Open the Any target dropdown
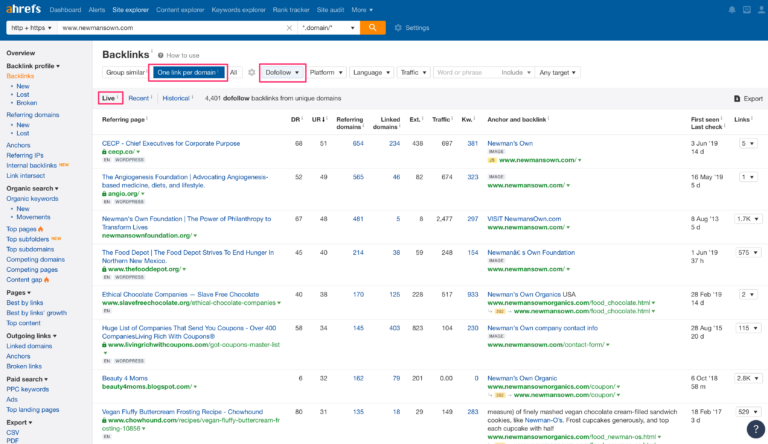 click(x=557, y=73)
